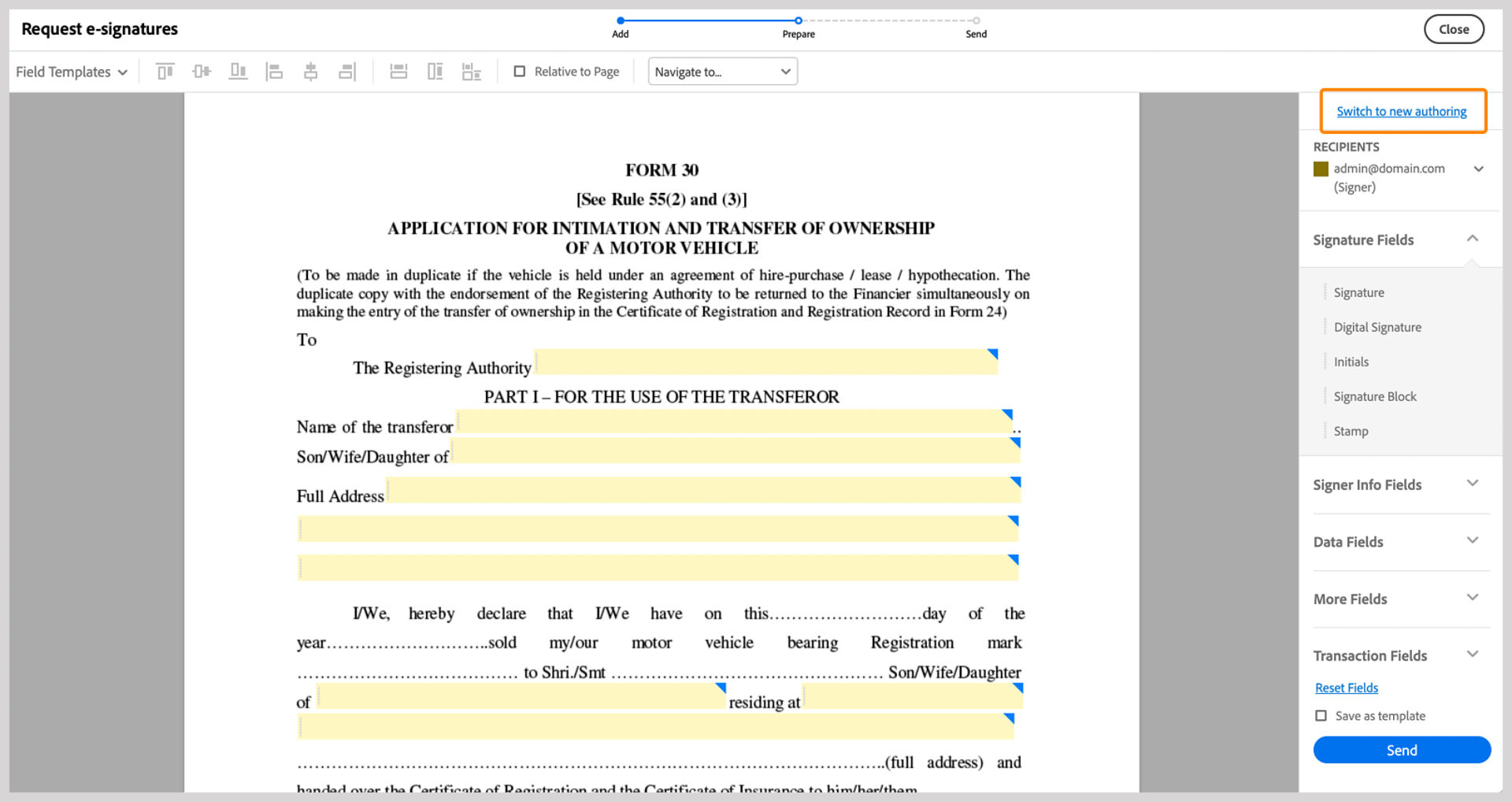Viewport: 1512px width, 802px height.
Task: Click the align right edges icon
Action: coord(347,72)
